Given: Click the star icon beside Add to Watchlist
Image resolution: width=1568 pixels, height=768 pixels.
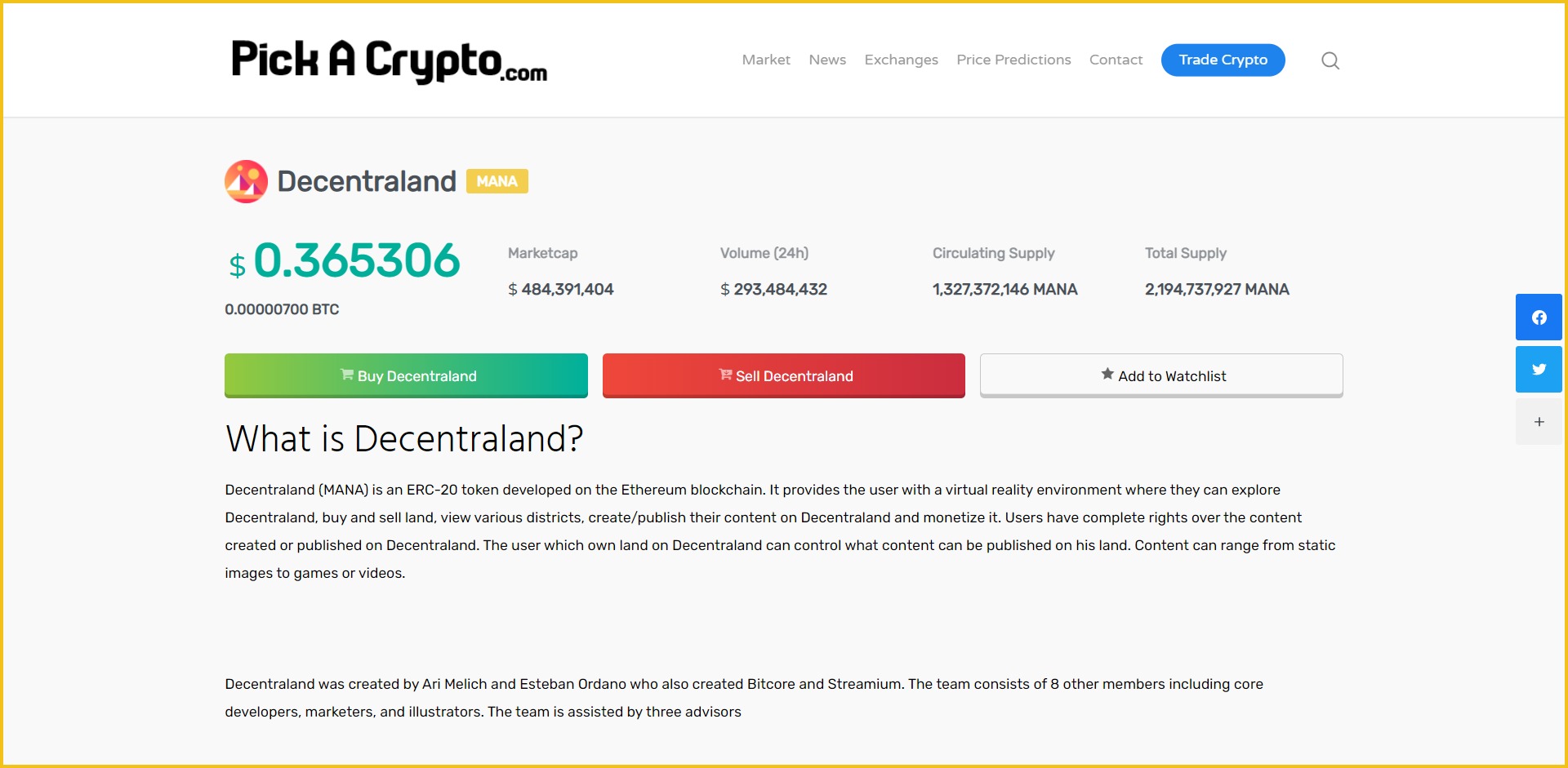Looking at the screenshot, I should point(1107,374).
